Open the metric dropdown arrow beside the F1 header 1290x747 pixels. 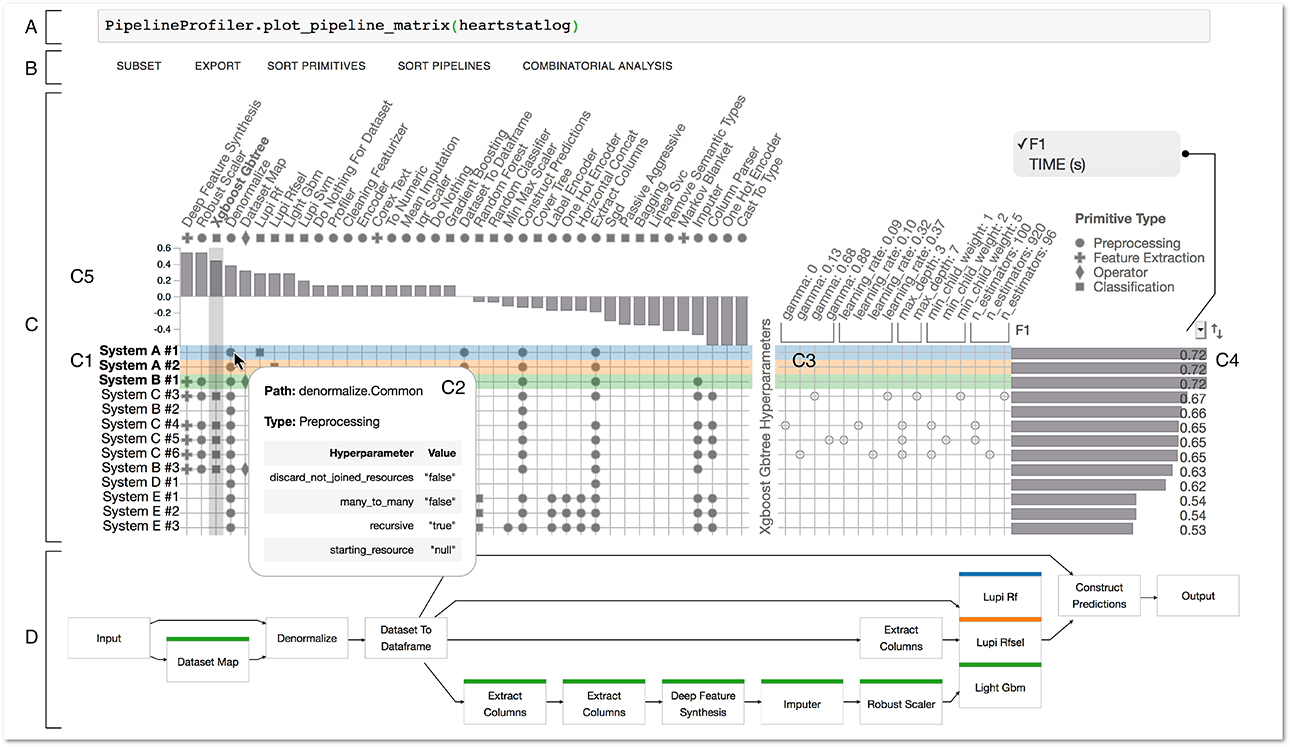pos(1198,328)
